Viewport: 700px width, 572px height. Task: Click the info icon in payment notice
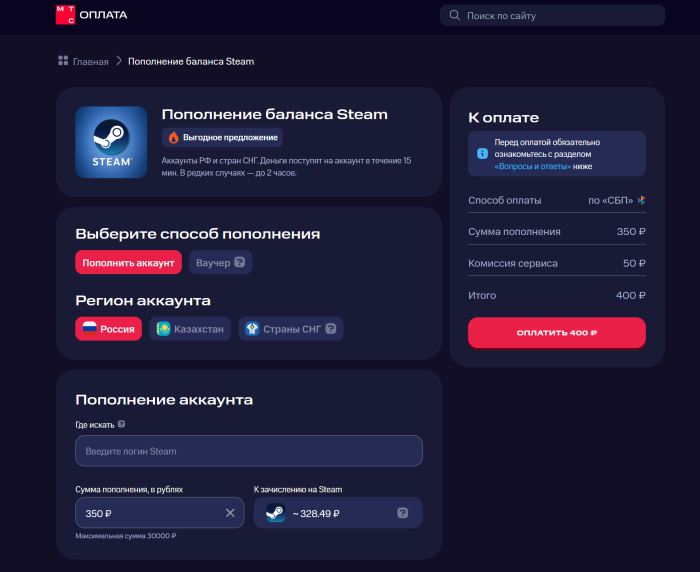(482, 154)
